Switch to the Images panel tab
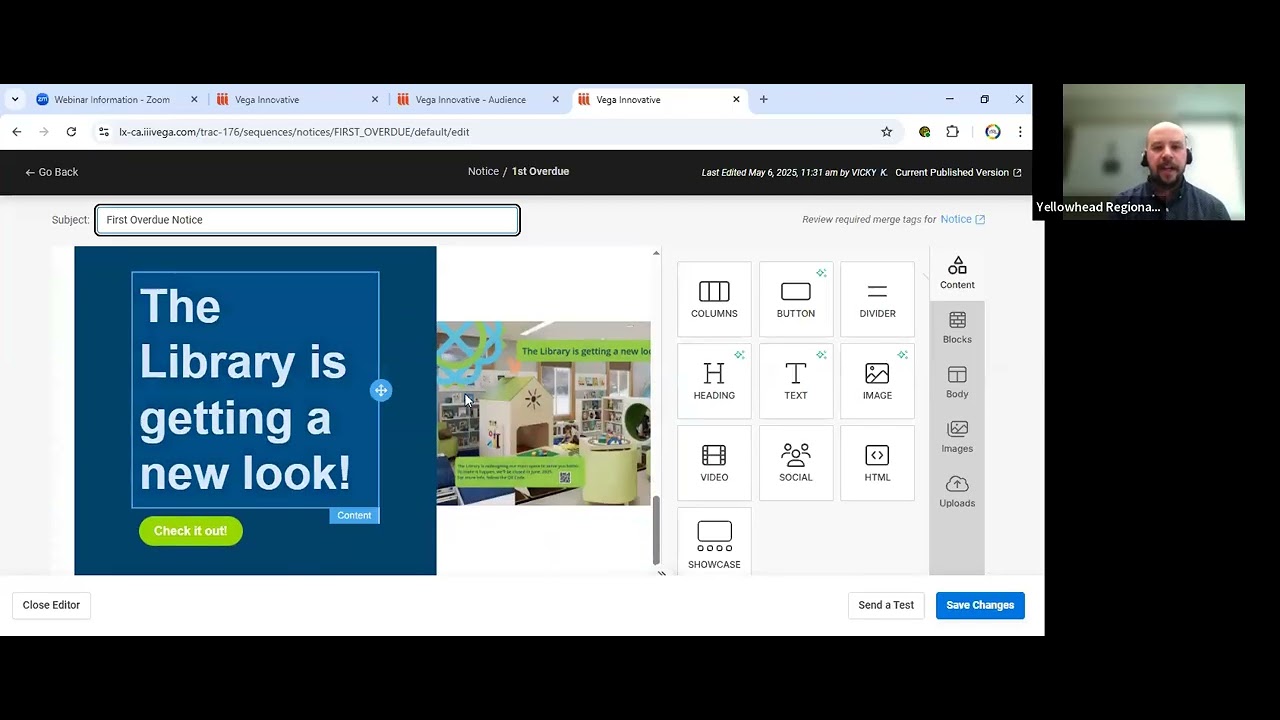This screenshot has height=720, width=1280. (957, 437)
